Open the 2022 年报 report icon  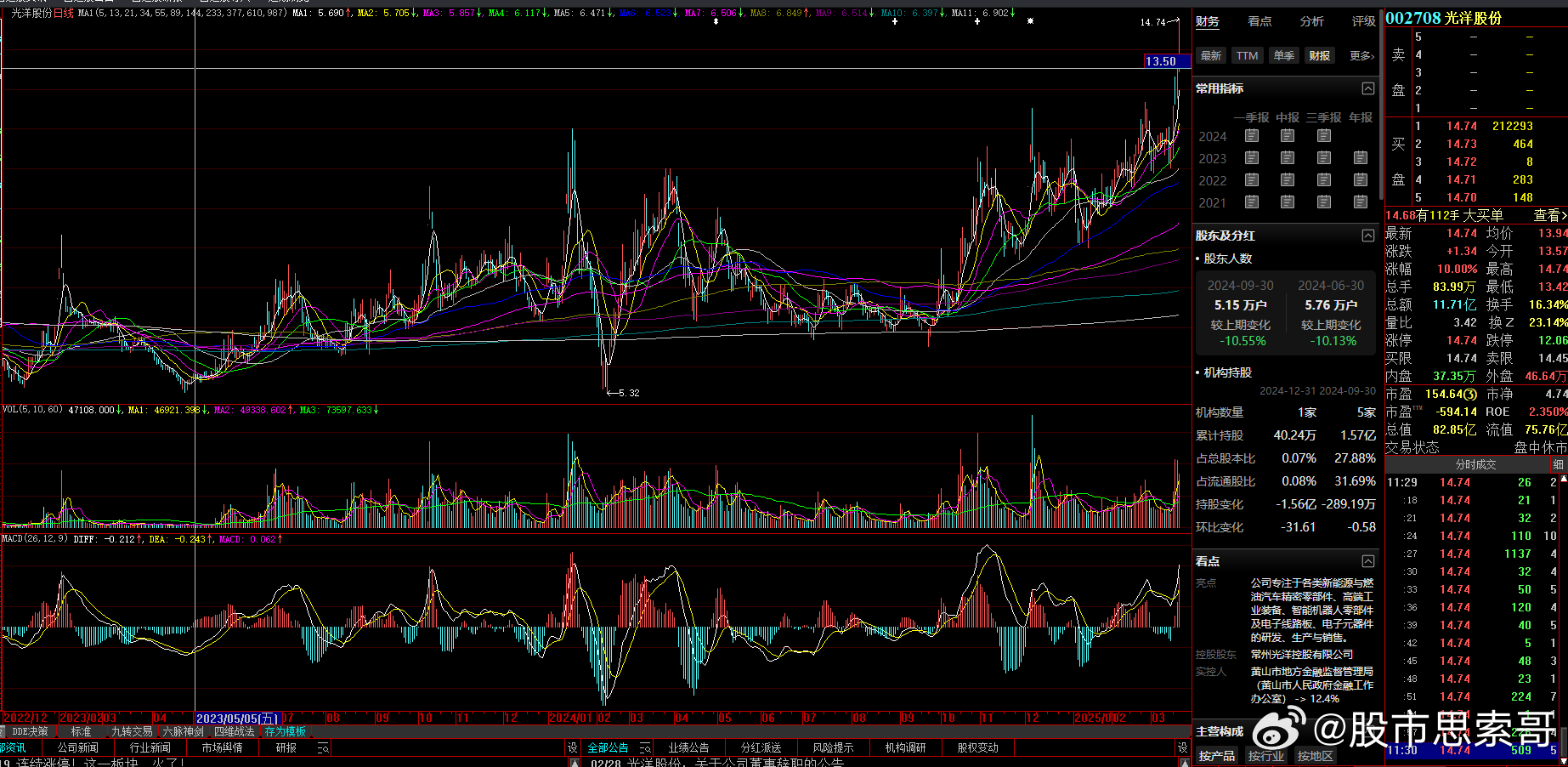coord(1361,180)
